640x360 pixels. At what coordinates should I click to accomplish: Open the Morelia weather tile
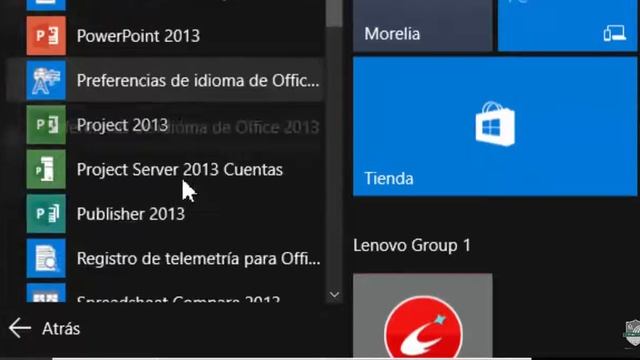tap(423, 25)
